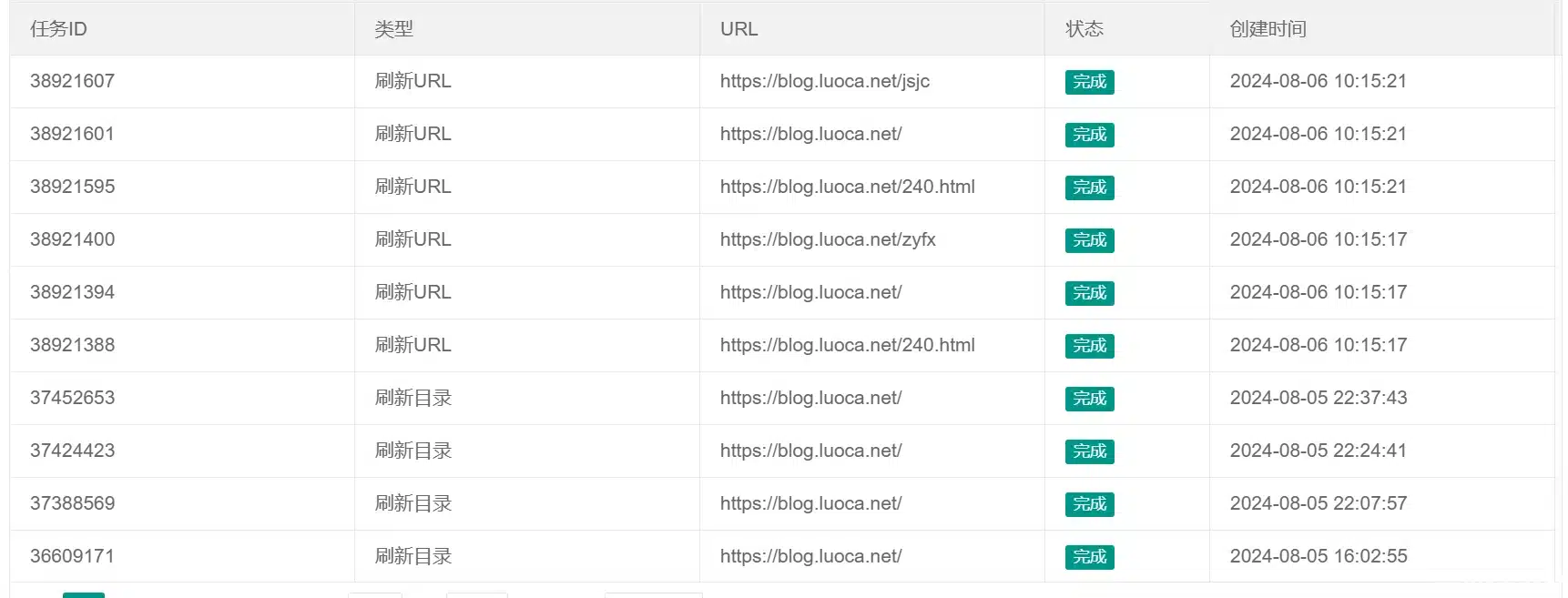Image resolution: width=1568 pixels, height=598 pixels.
Task: Click the 类型 column header
Action: (393, 29)
